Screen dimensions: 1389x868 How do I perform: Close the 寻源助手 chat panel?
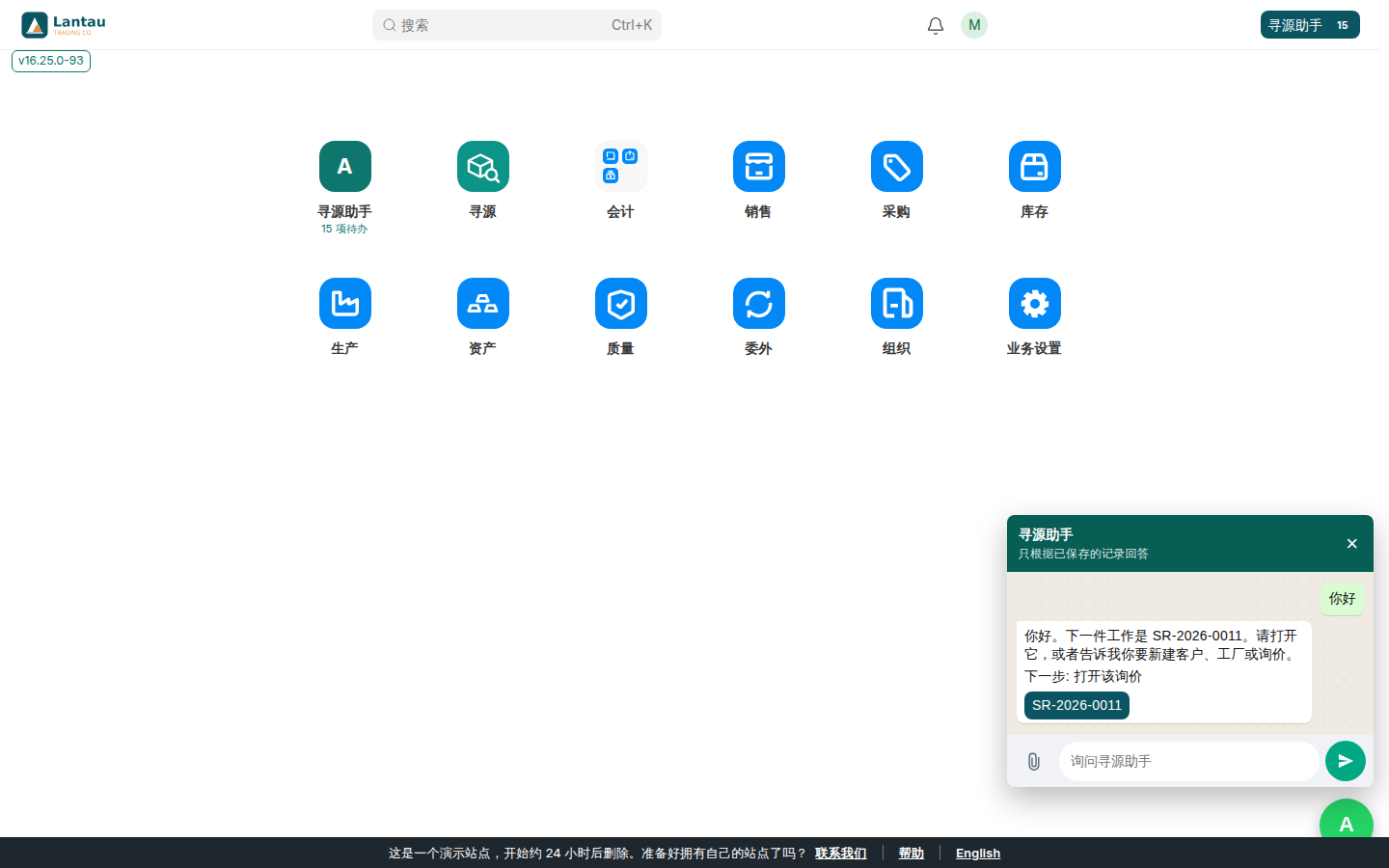pos(1352,544)
